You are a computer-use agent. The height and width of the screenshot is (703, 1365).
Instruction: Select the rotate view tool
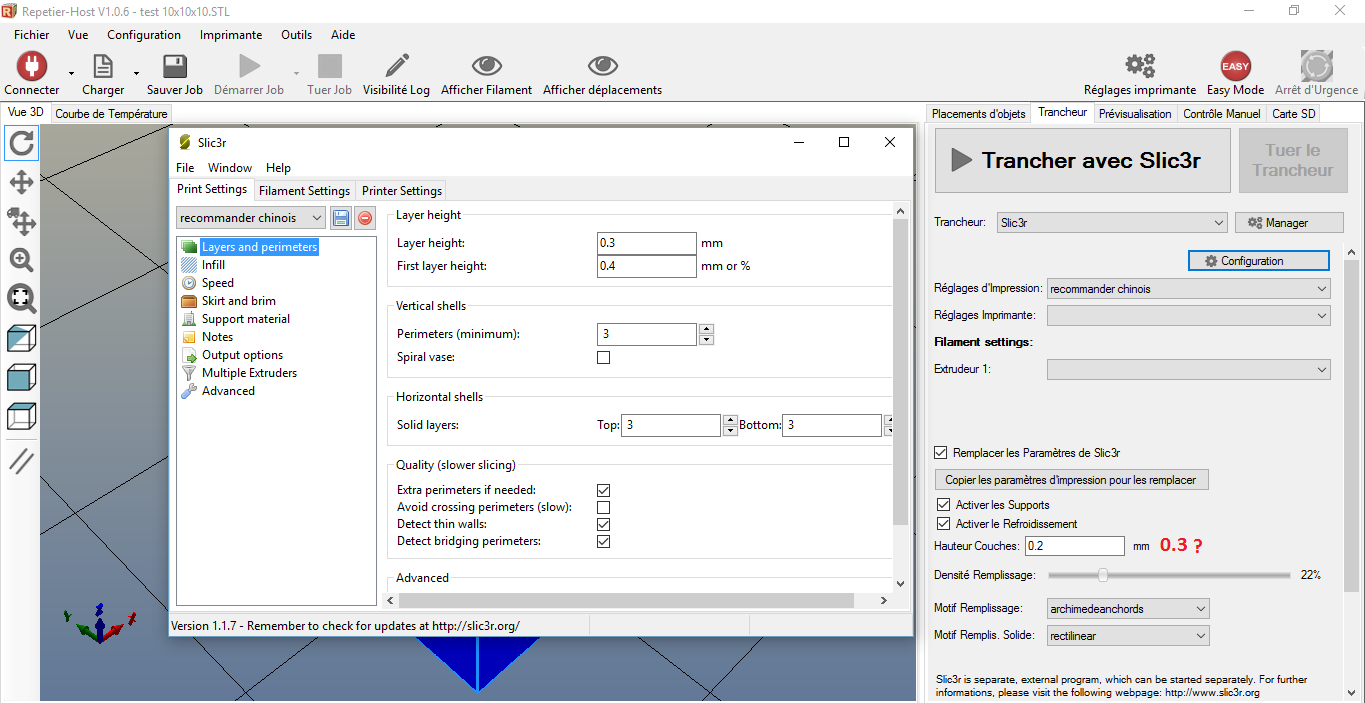coord(21,143)
